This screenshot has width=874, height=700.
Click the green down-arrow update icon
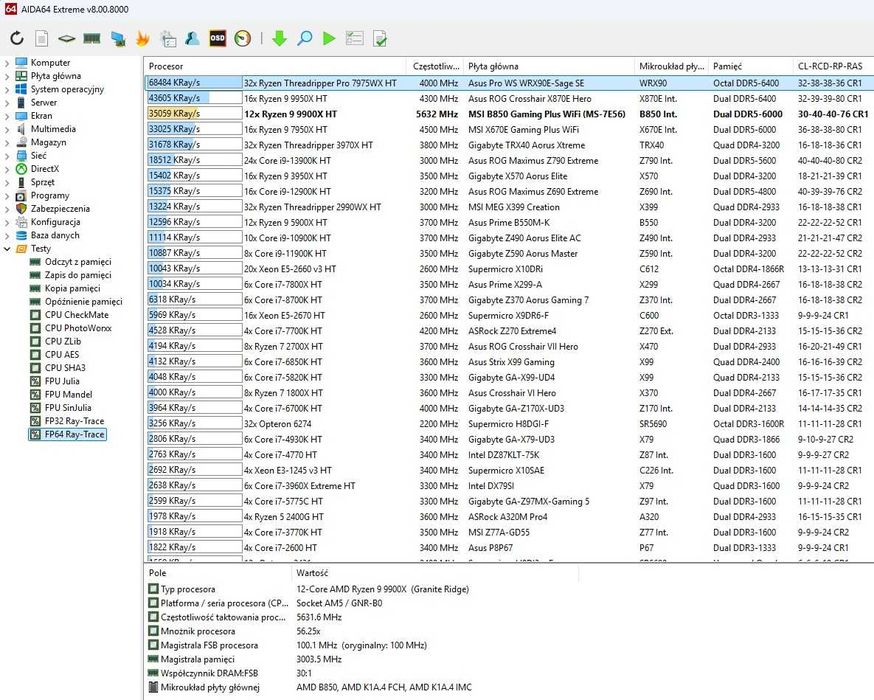pos(279,38)
